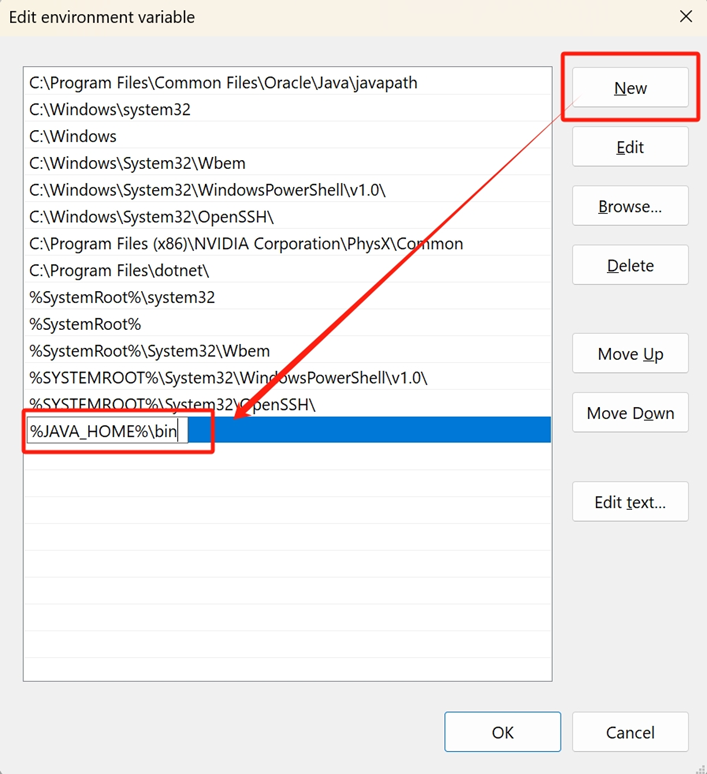Click the New button

(630, 88)
